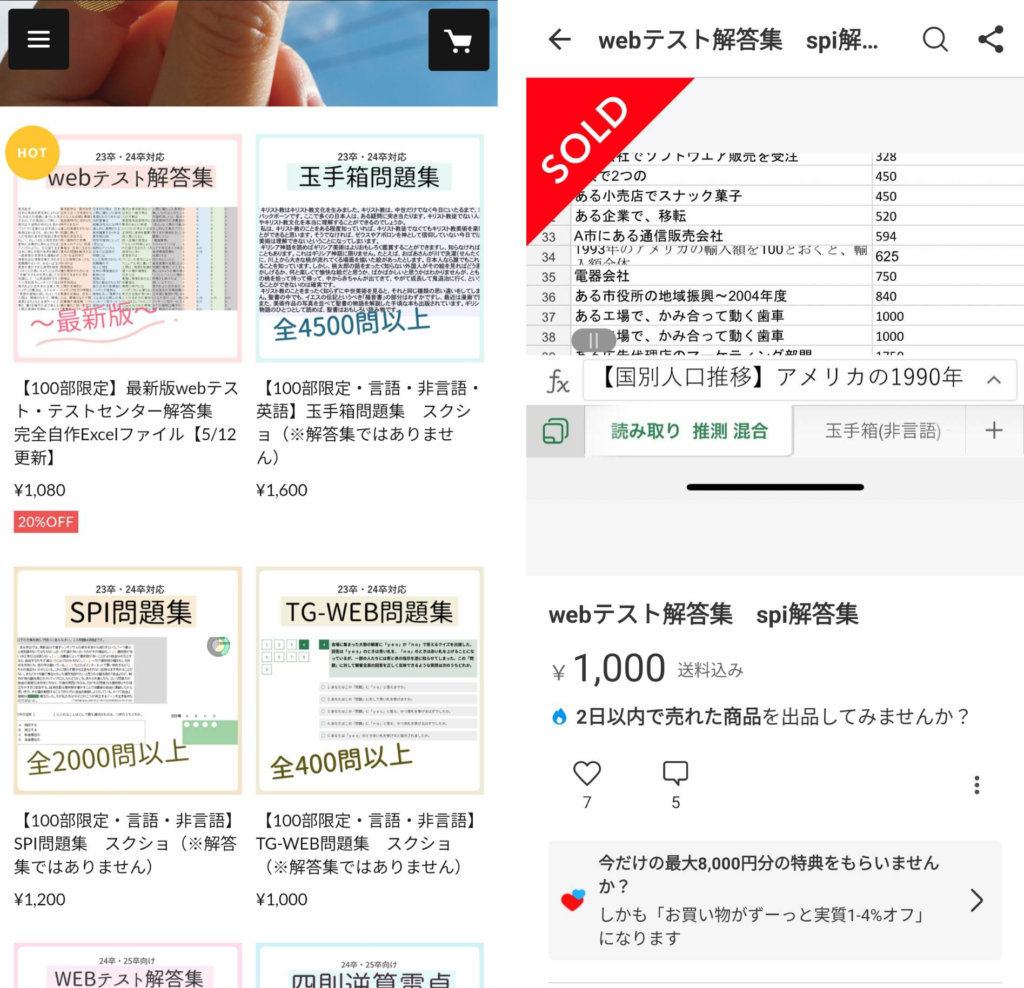1024x988 pixels.
Task: Add a new sheet with the plus button
Action: pyautogui.click(x=994, y=430)
